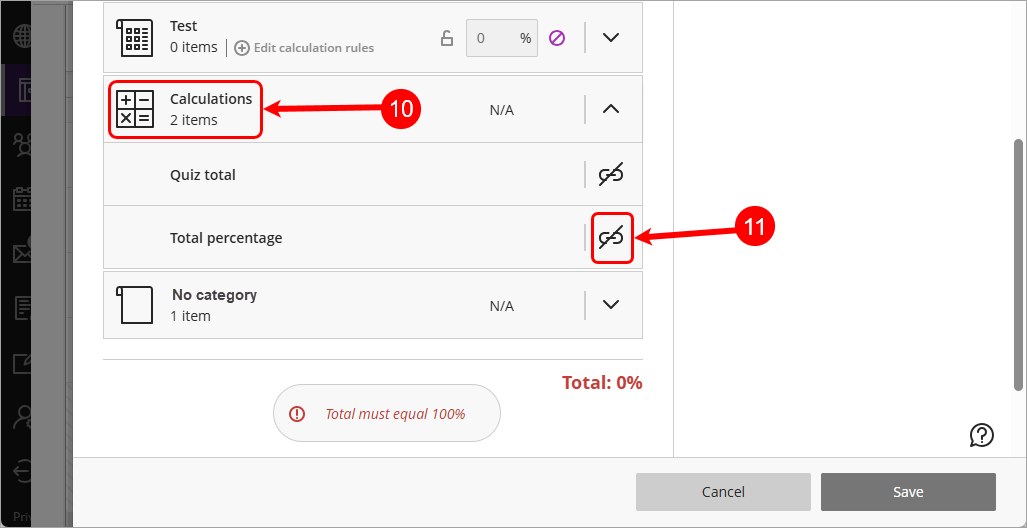Click Edit calculation rules link
Screen dimensions: 1027x528
coord(305,48)
